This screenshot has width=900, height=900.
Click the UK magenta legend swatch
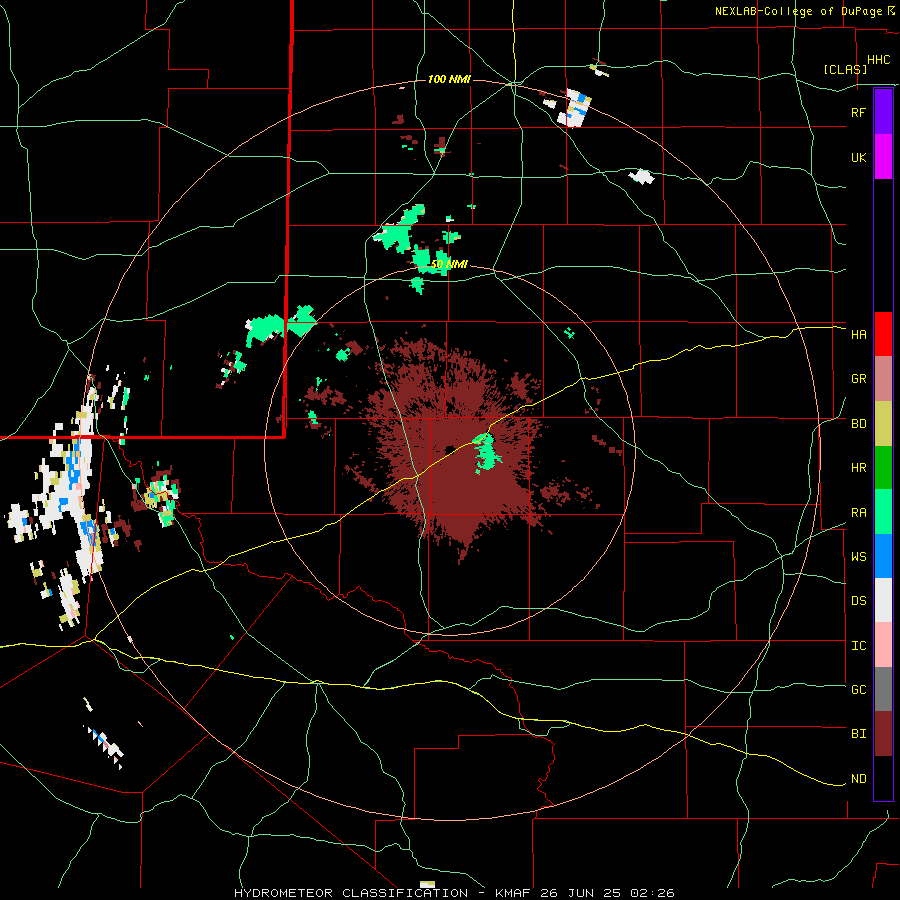click(883, 157)
